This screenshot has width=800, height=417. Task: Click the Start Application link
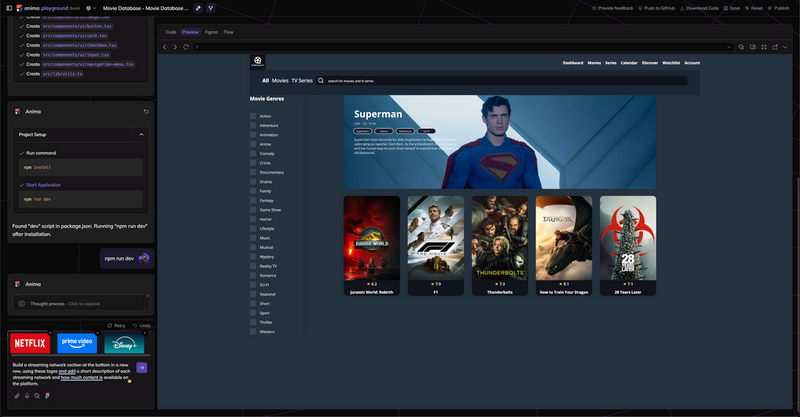point(43,185)
